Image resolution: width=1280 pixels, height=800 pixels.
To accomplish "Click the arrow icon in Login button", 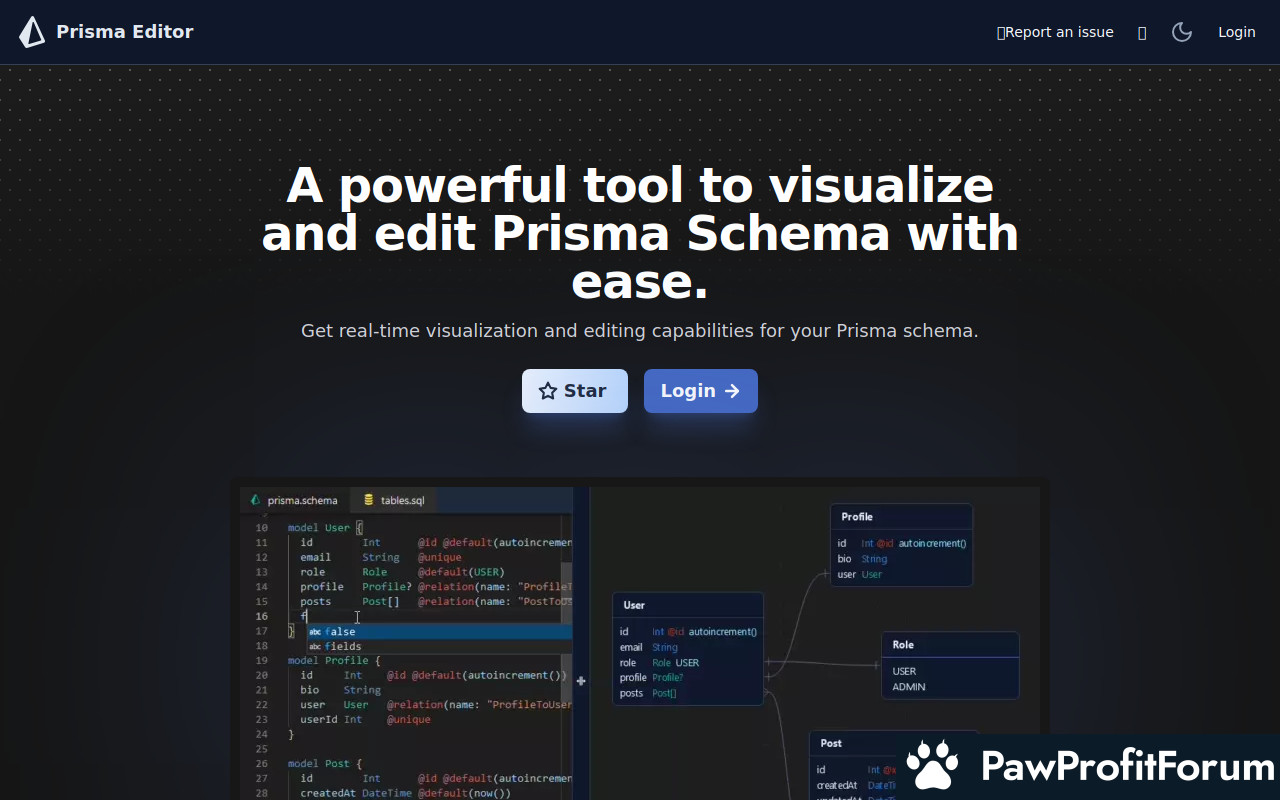I will 732,391.
